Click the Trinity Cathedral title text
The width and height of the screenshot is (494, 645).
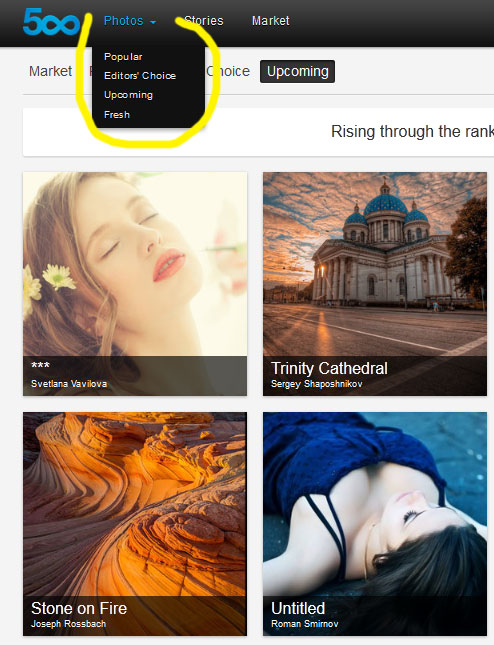click(x=329, y=368)
